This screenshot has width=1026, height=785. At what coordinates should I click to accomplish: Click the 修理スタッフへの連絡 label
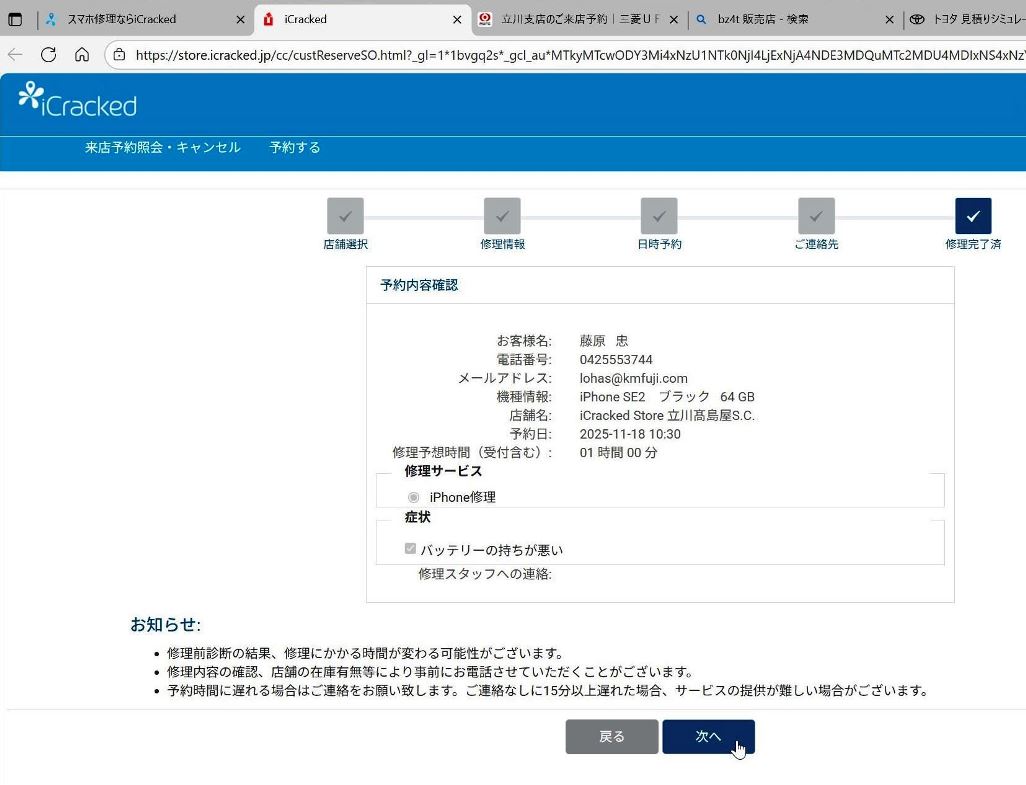tap(485, 574)
